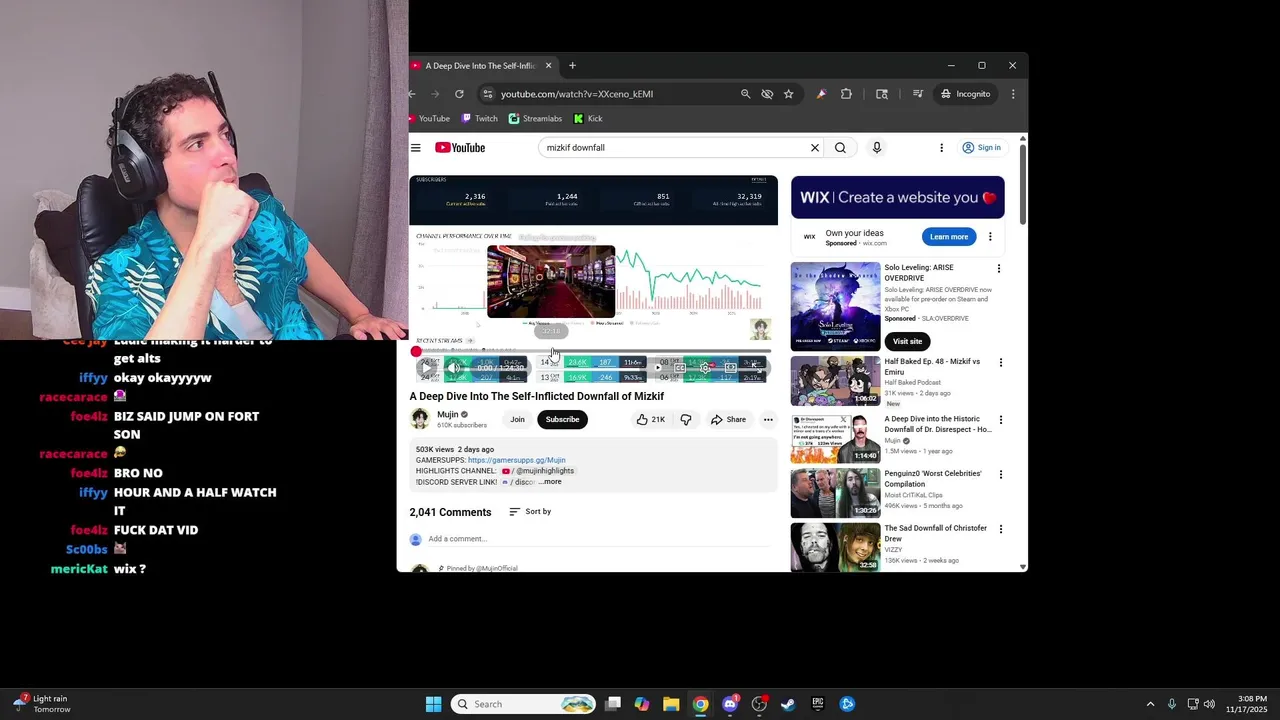Viewport: 1280px width, 720px height.
Task: Reload the page in Chrome
Action: tap(459, 94)
